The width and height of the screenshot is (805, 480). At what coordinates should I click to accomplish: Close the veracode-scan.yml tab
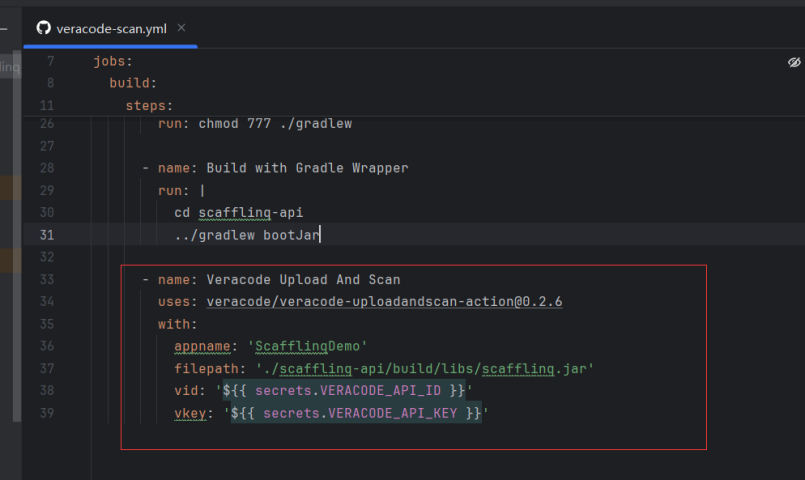pyautogui.click(x=181, y=28)
